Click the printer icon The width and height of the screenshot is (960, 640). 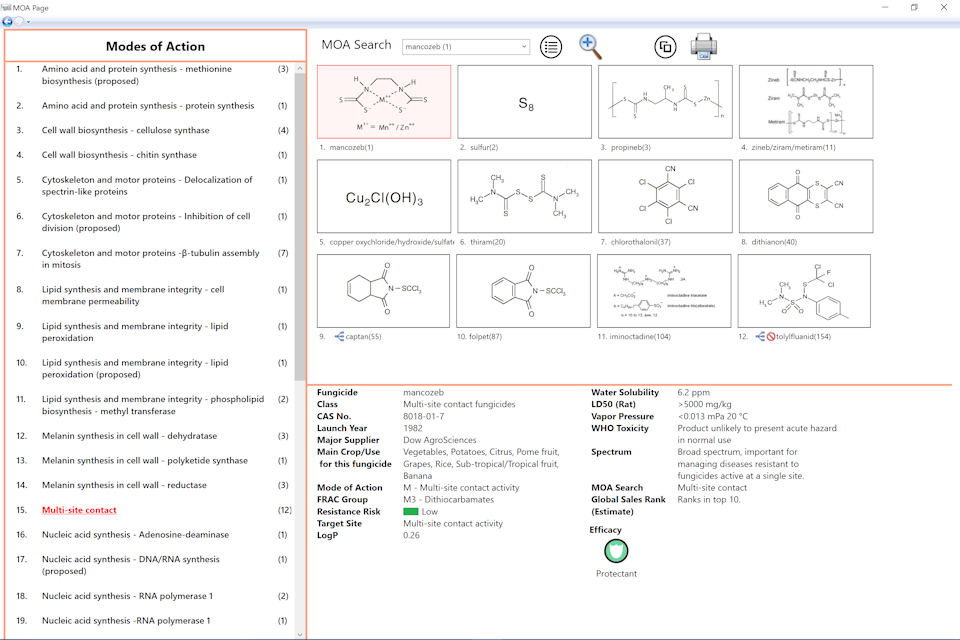(x=704, y=46)
